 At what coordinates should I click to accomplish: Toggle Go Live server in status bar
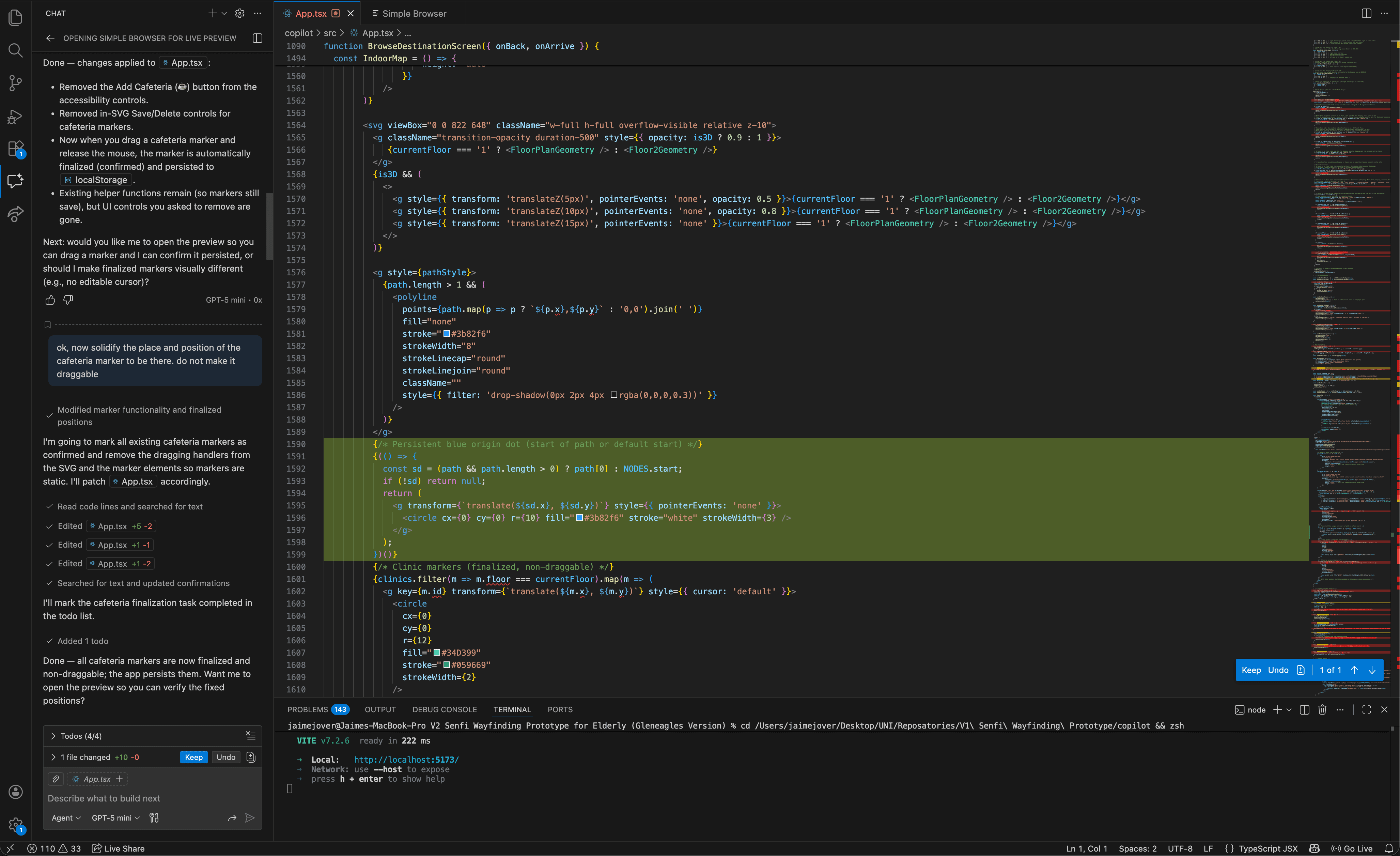click(1352, 848)
